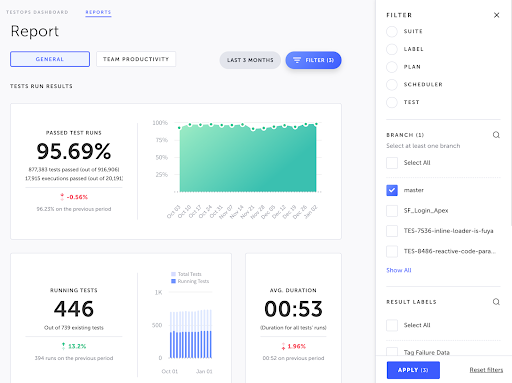
Task: Click the last data point on passed runs chart
Action: tap(316, 124)
